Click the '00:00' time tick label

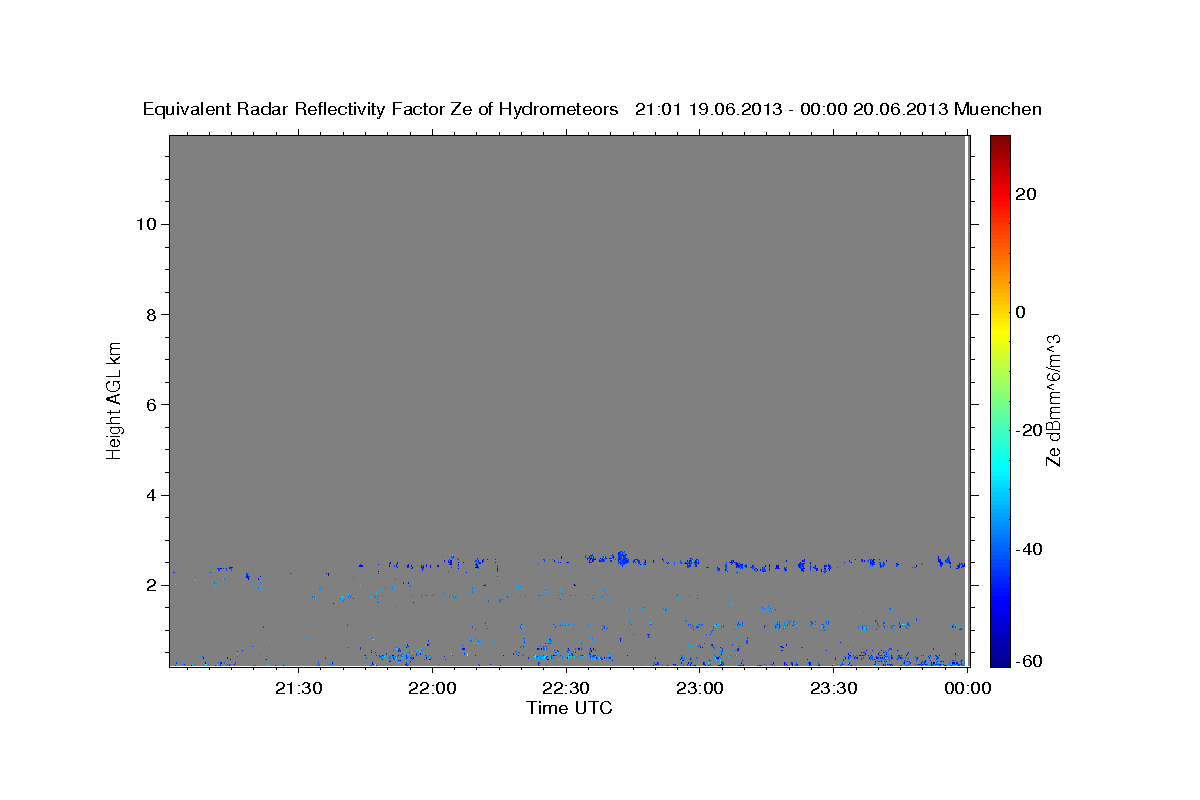pyautogui.click(x=967, y=688)
